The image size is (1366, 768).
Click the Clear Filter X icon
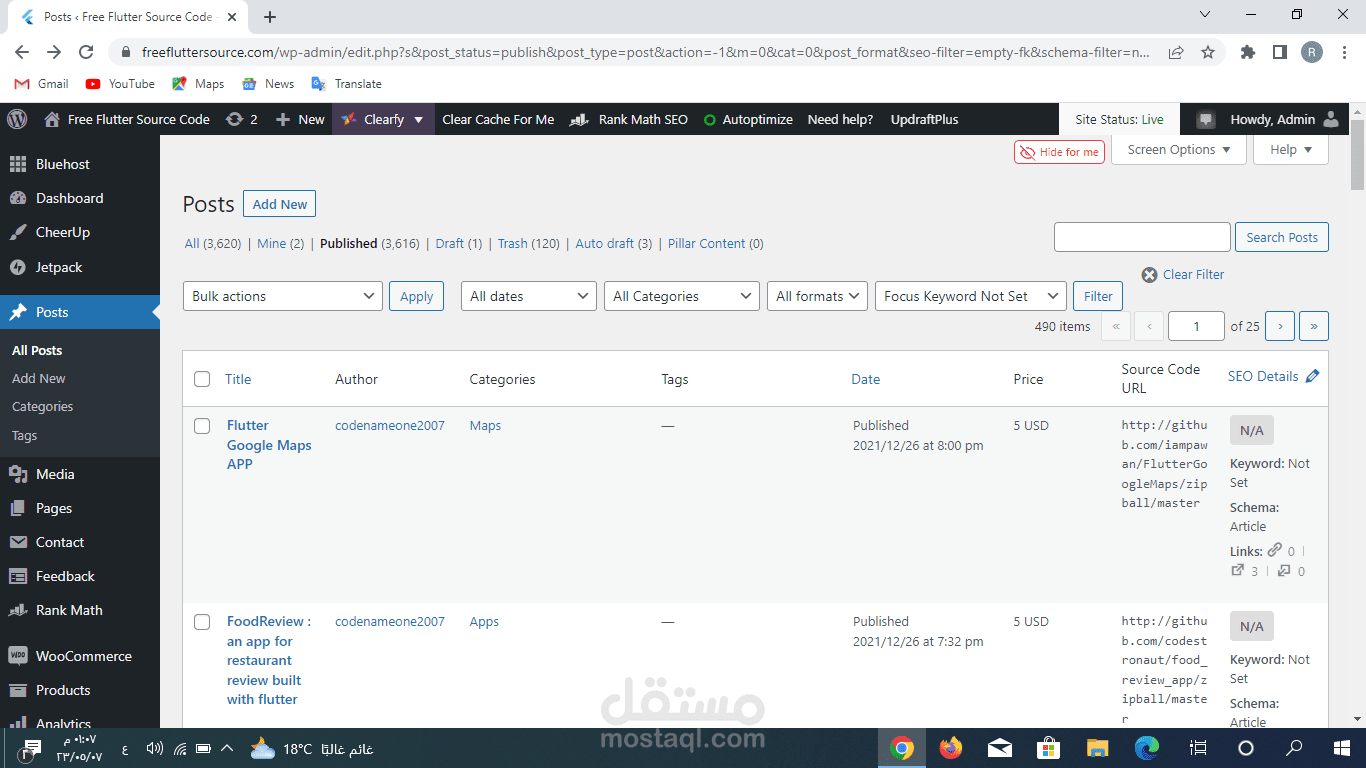pos(1150,275)
